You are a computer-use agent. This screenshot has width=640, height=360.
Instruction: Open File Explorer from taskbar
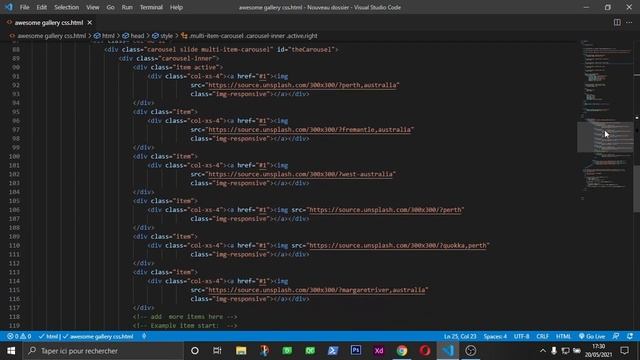coord(241,351)
